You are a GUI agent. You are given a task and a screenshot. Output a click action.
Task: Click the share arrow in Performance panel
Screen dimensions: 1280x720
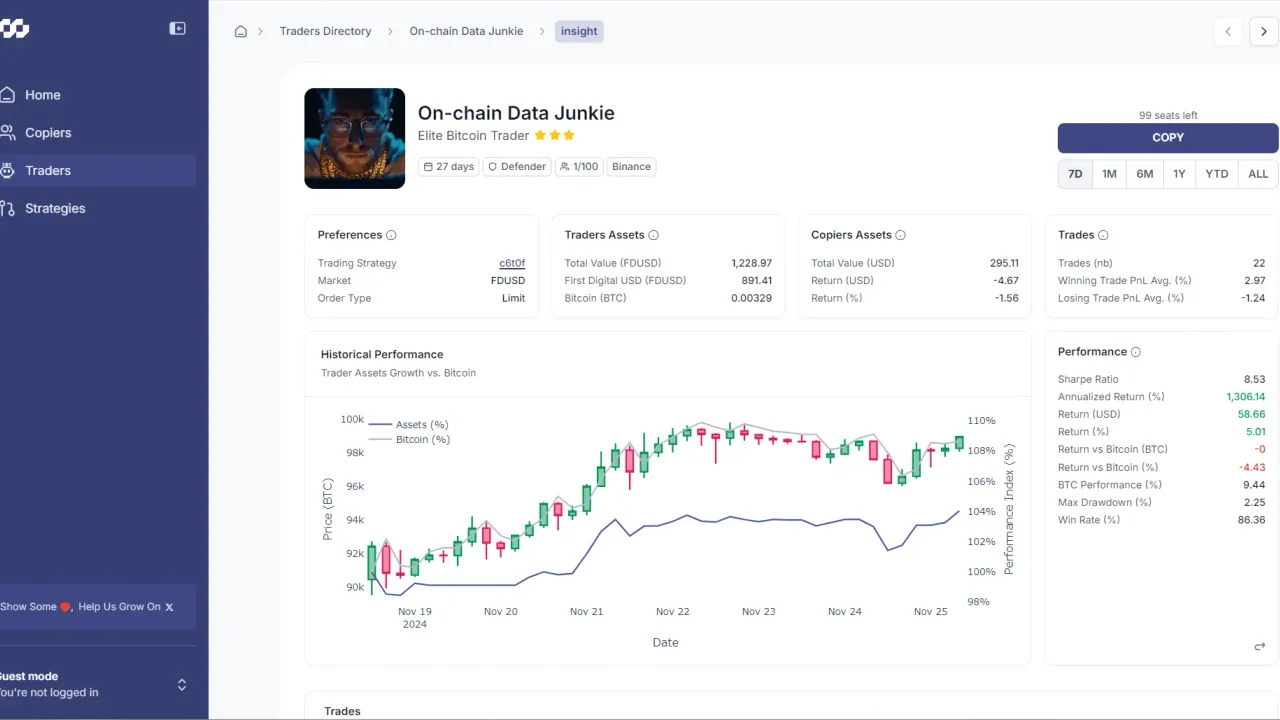click(1259, 646)
